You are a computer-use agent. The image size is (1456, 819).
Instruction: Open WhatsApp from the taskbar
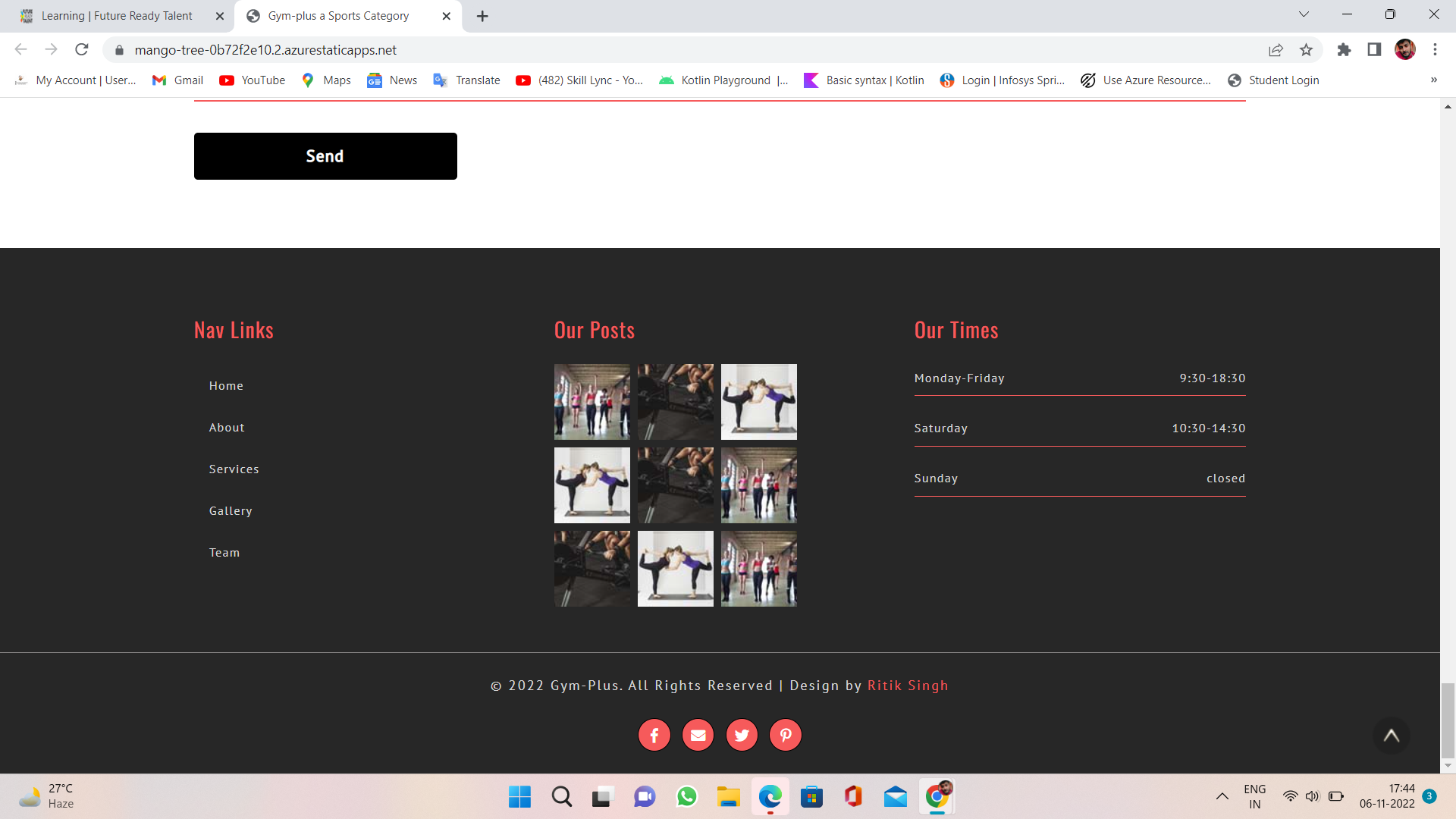686,797
